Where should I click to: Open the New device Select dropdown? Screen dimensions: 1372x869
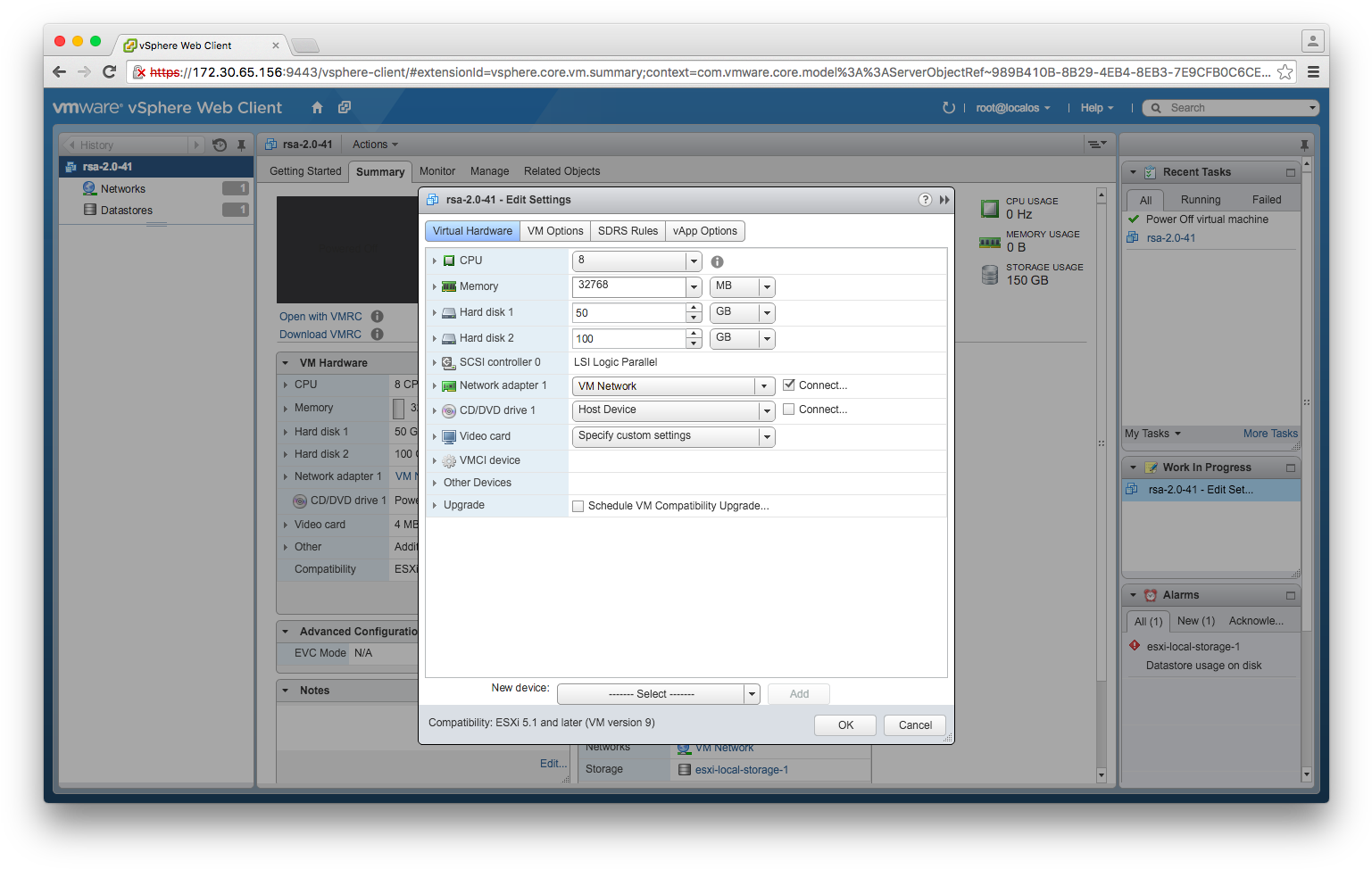point(752,694)
